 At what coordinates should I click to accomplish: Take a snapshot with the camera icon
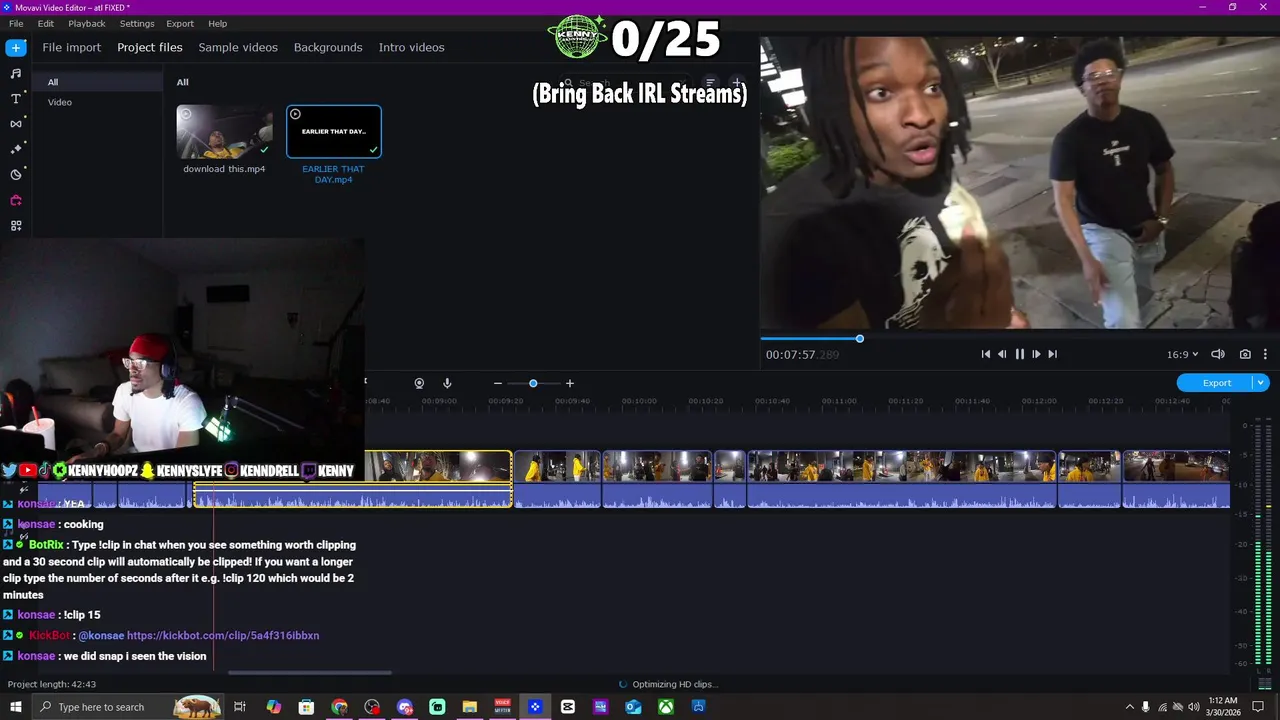coord(1245,354)
